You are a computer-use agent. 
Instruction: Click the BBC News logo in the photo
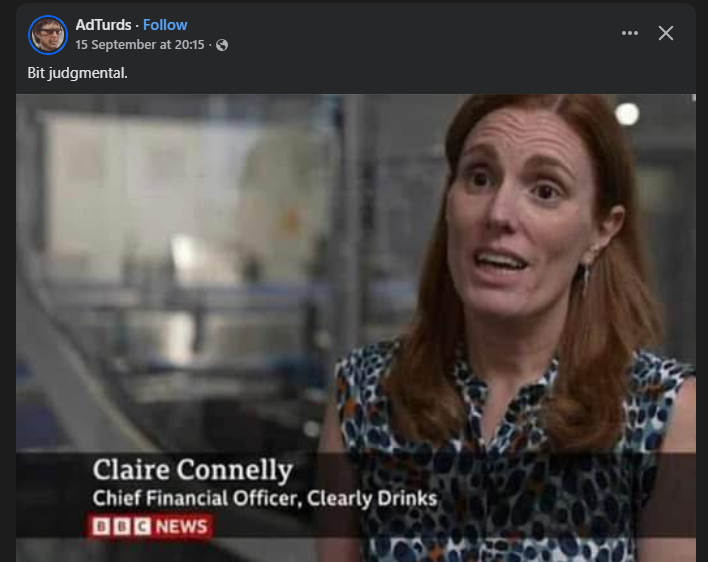click(149, 526)
